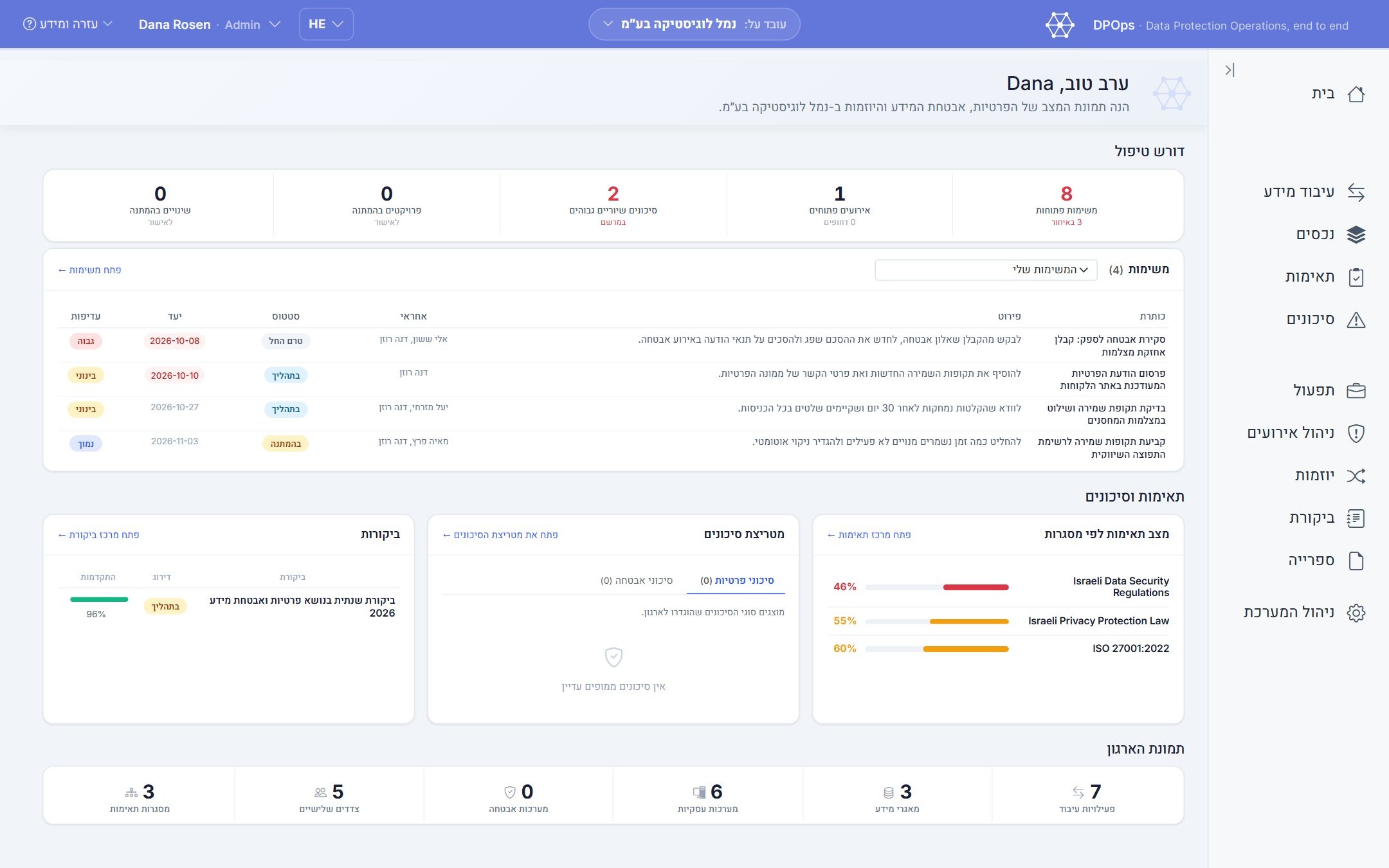Screen dimensions: 1389x868
Task: Click the third parties (צדדים שלישיים) people icon
Action: (x=320, y=793)
